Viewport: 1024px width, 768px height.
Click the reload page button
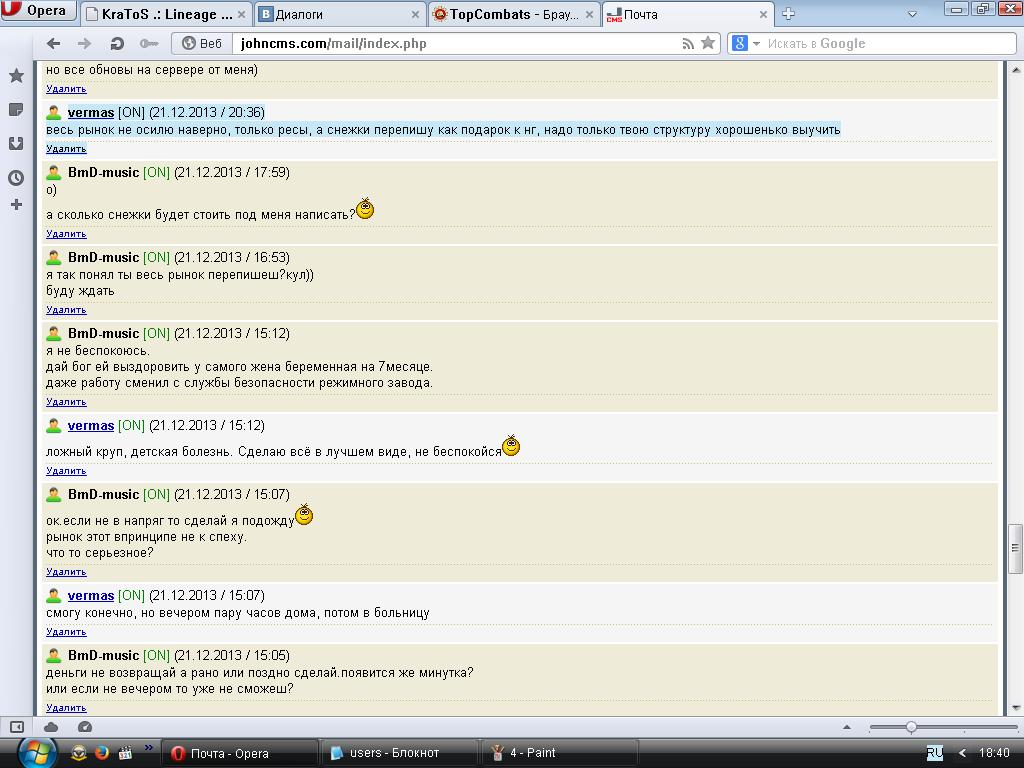tap(117, 43)
